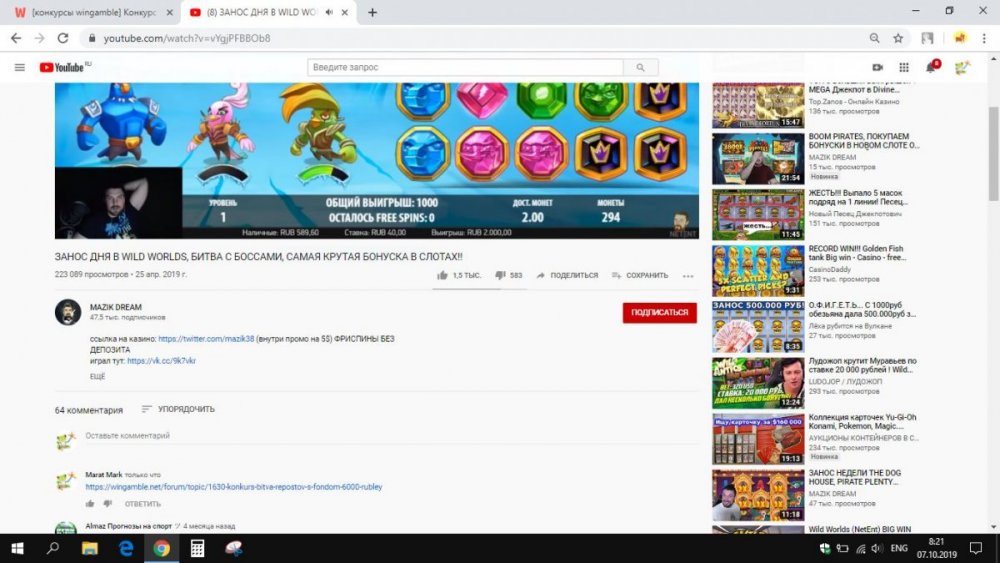Open the create video camera icon

[x=878, y=67]
